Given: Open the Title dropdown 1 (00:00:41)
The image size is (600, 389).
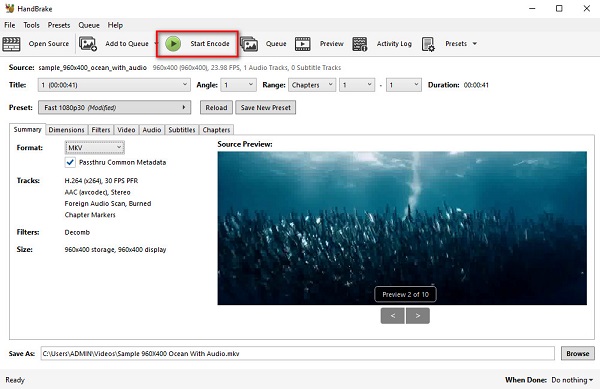Looking at the screenshot, I should (x=114, y=85).
